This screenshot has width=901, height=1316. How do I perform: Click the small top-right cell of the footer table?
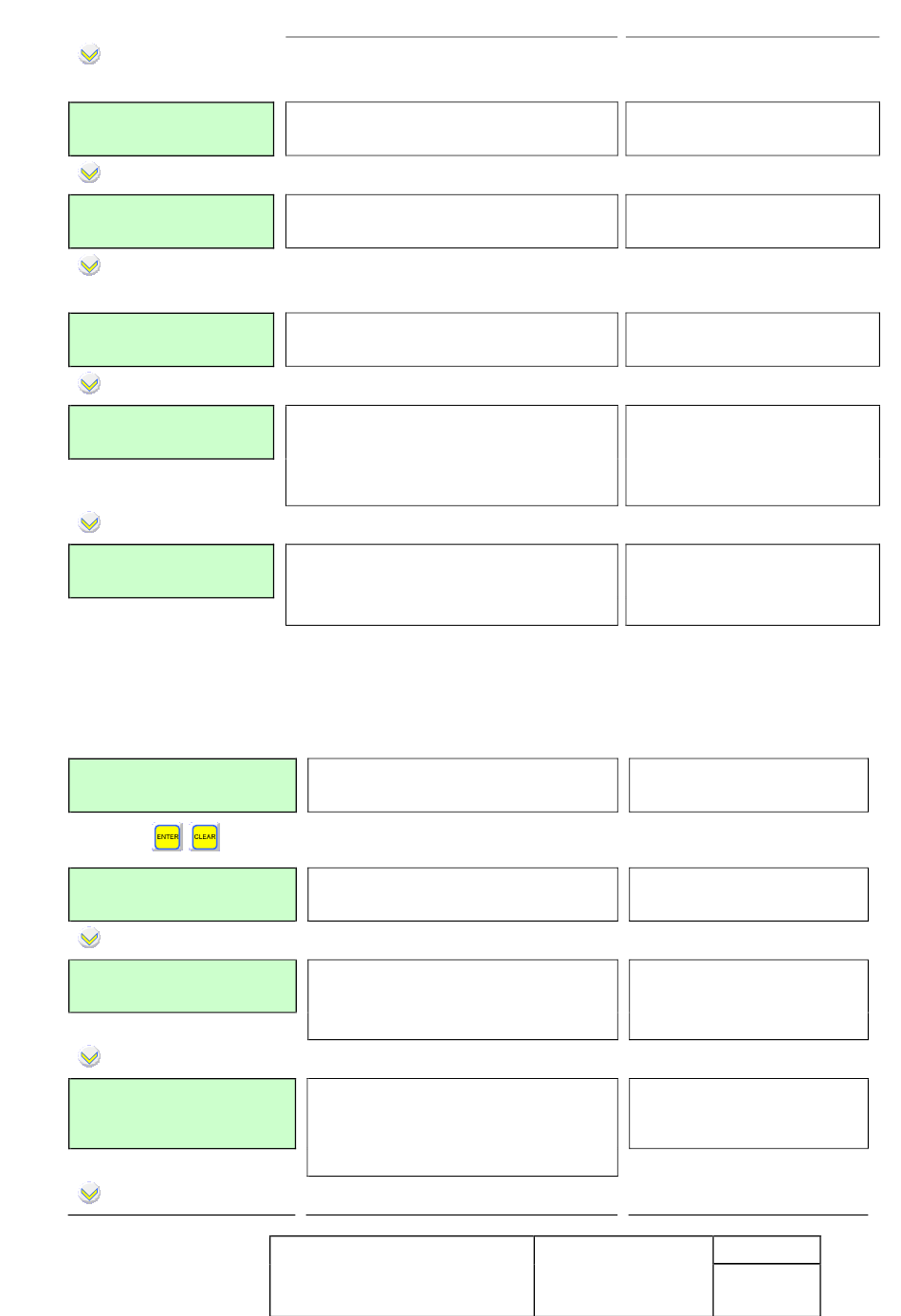pos(766,1250)
